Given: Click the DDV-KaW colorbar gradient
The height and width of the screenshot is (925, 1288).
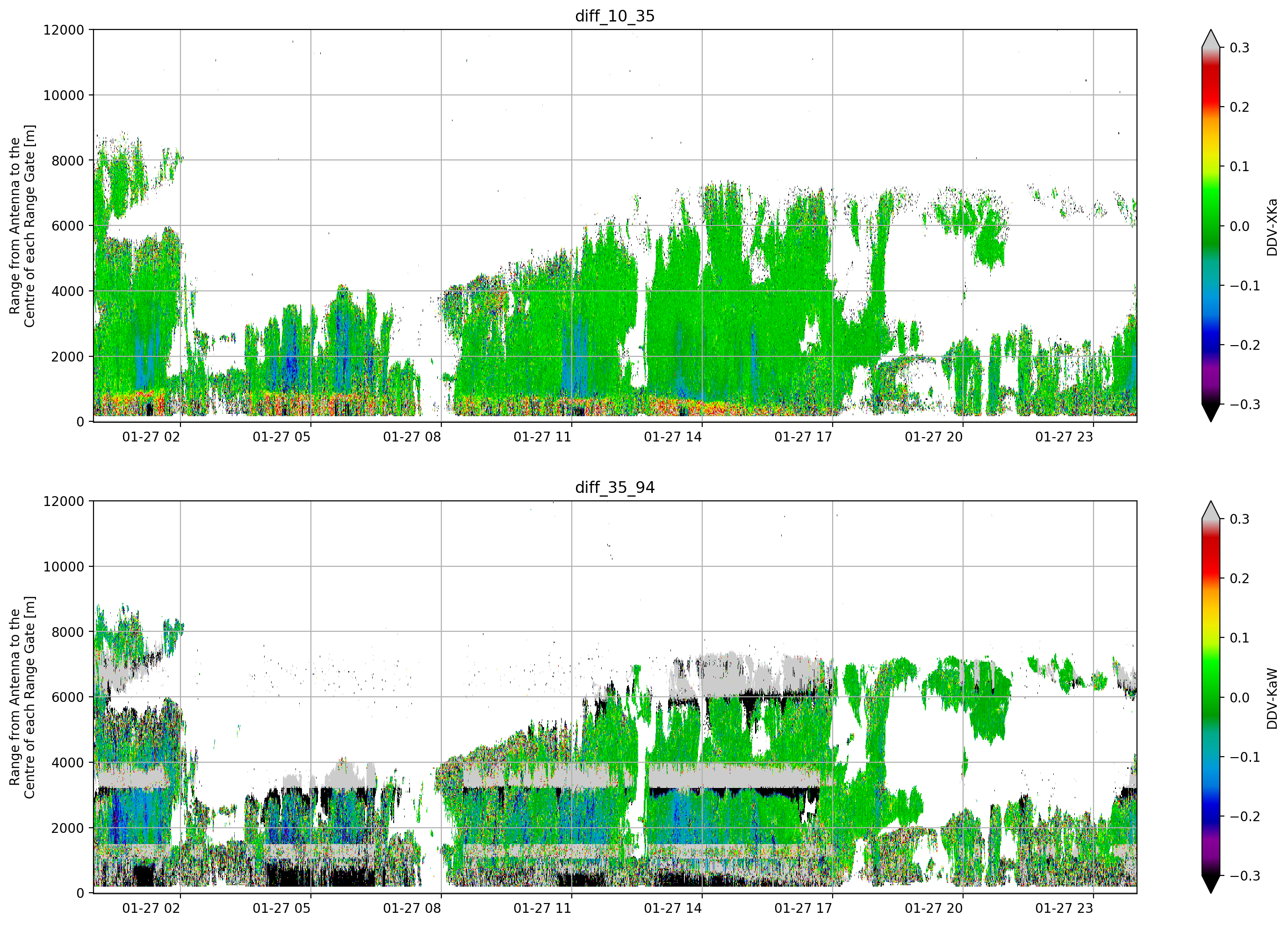Looking at the screenshot, I should coord(1211,698).
